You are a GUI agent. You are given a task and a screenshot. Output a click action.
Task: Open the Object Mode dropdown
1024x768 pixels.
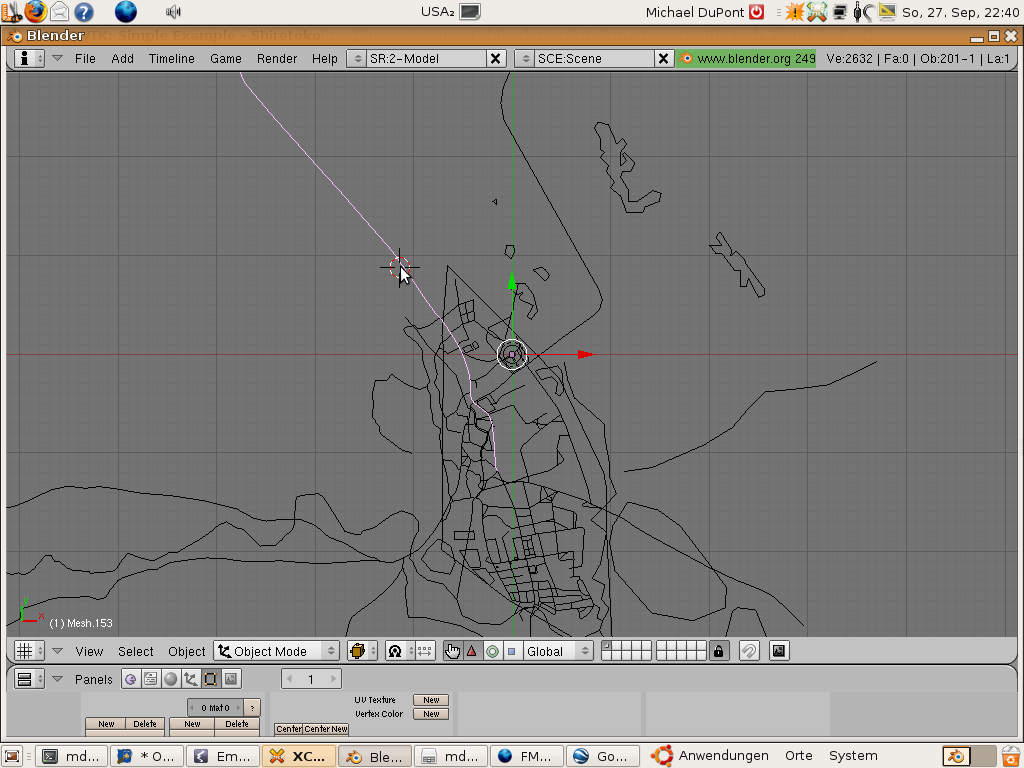point(276,651)
